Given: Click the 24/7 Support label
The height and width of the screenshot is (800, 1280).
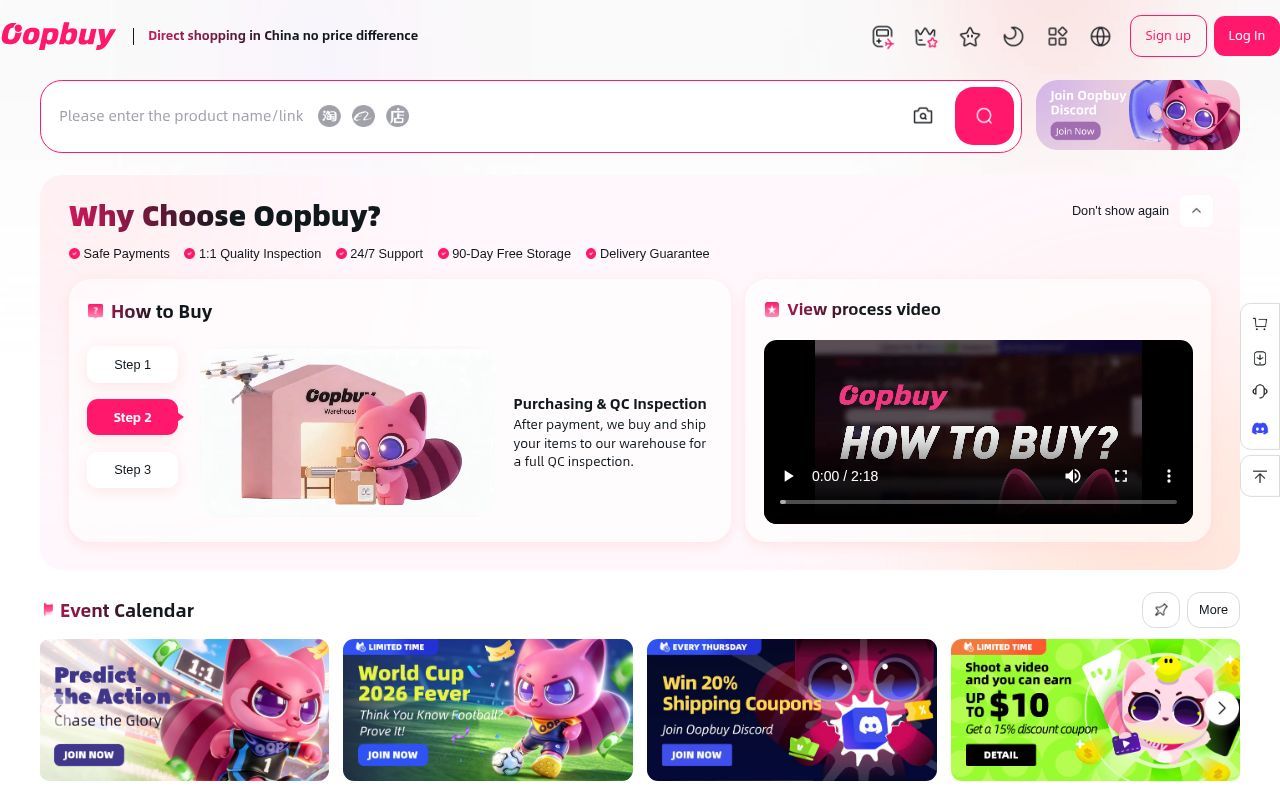Looking at the screenshot, I should (386, 254).
